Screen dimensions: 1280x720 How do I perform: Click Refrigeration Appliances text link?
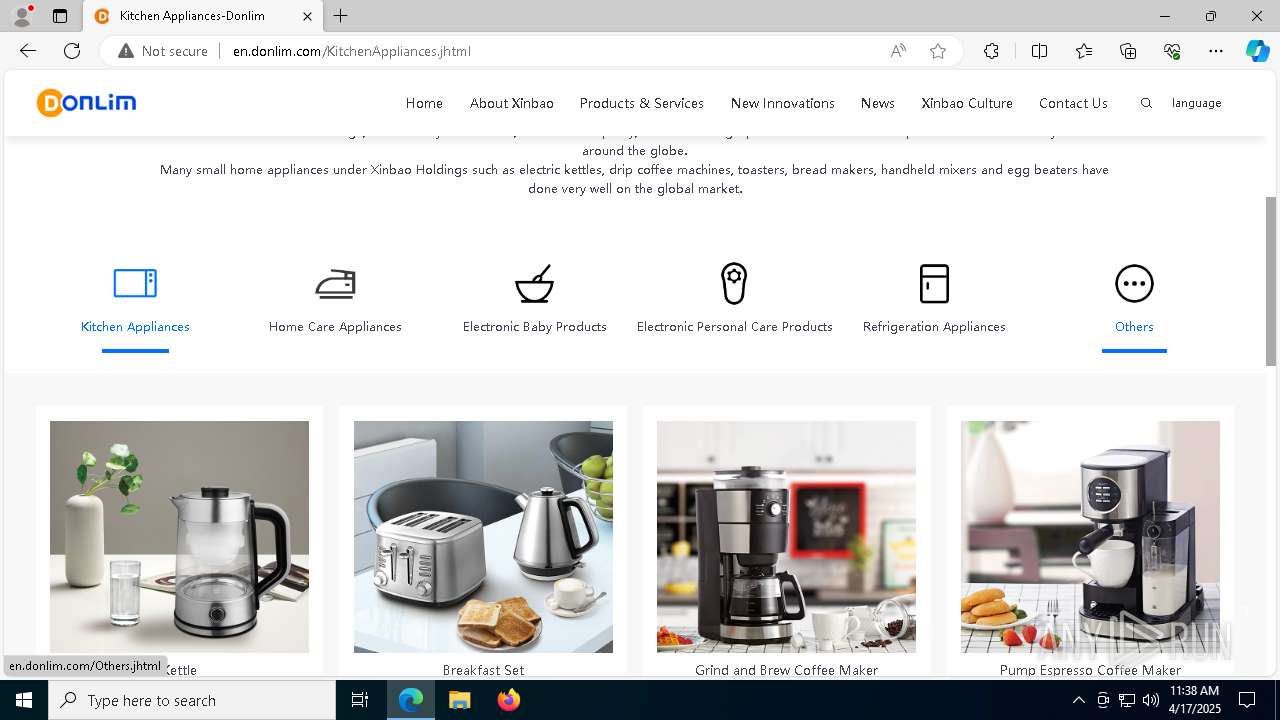tap(934, 326)
